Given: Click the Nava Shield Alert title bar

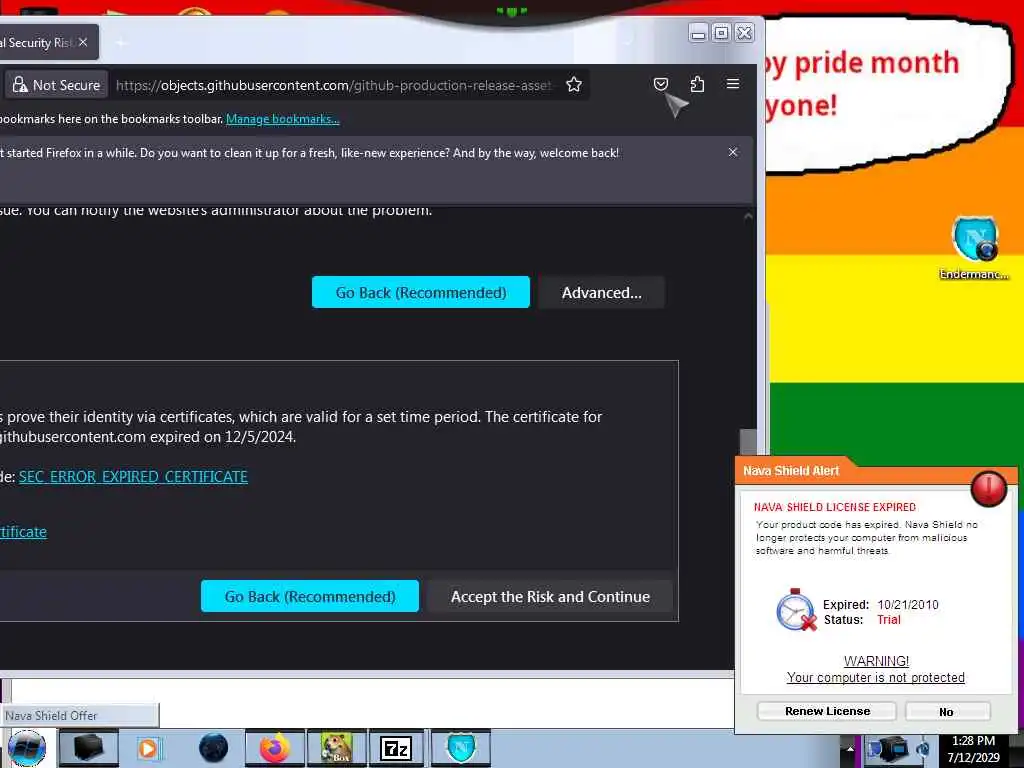Looking at the screenshot, I should [791, 471].
